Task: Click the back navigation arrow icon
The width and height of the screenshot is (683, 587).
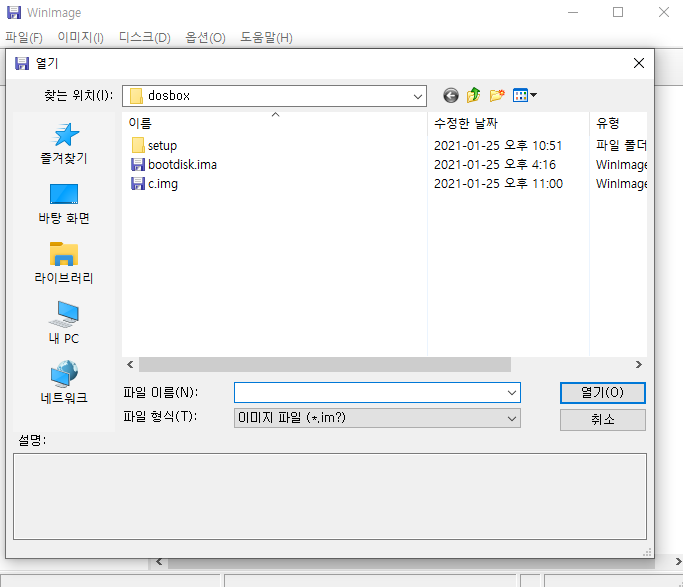Action: tap(451, 95)
